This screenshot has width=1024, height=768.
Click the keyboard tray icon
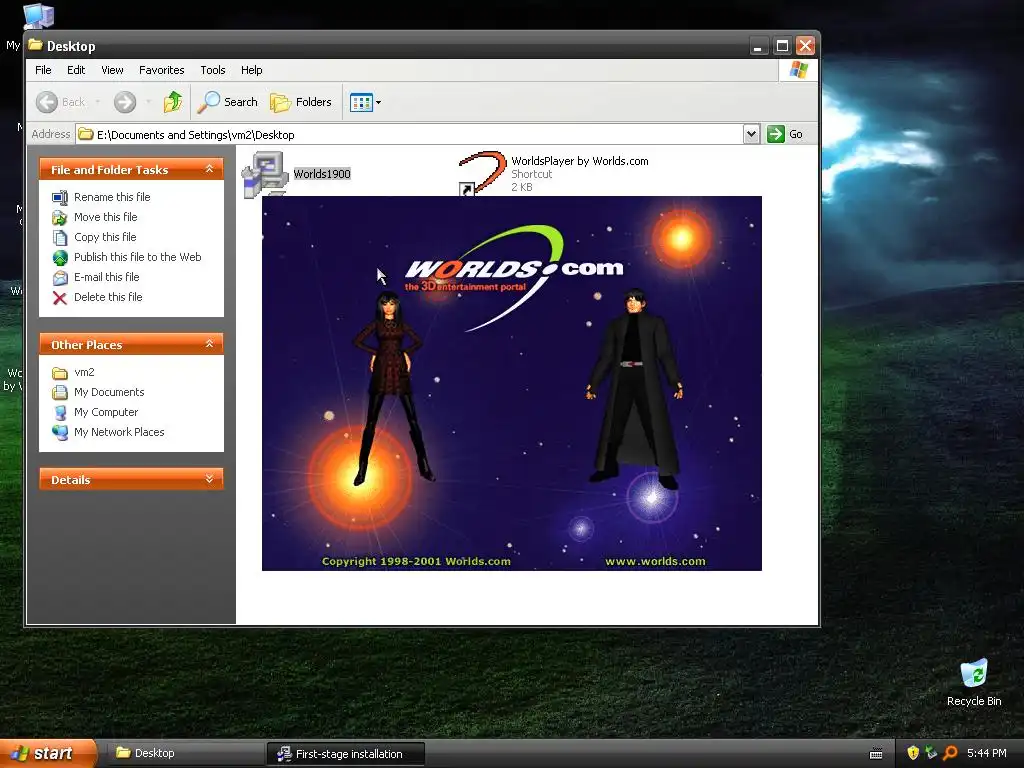[x=876, y=754]
